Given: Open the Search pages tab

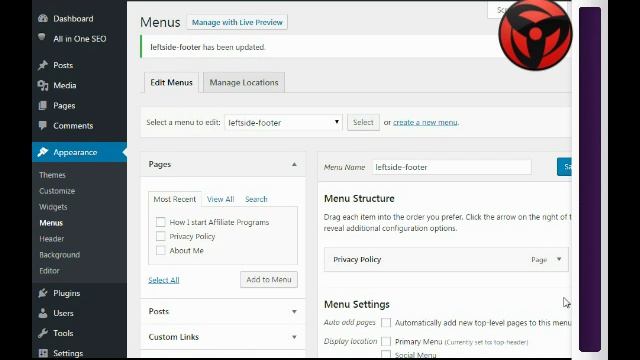Looking at the screenshot, I should (x=256, y=199).
